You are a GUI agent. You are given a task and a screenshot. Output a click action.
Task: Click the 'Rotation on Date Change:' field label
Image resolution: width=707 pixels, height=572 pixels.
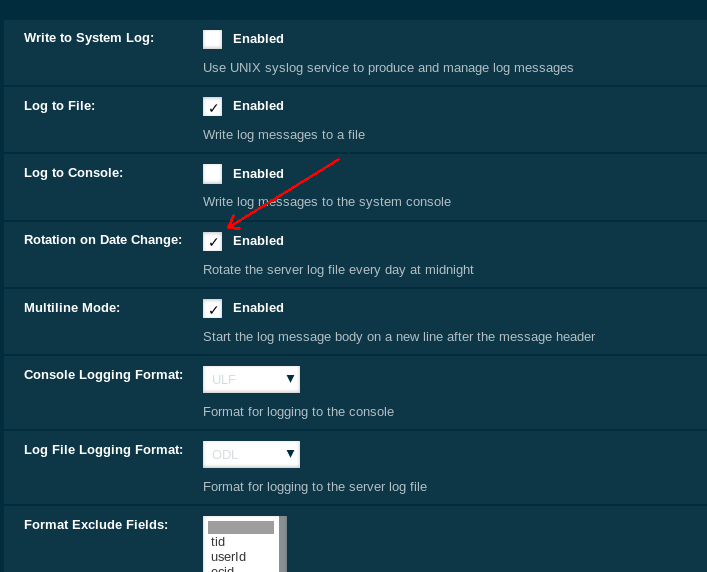point(103,240)
